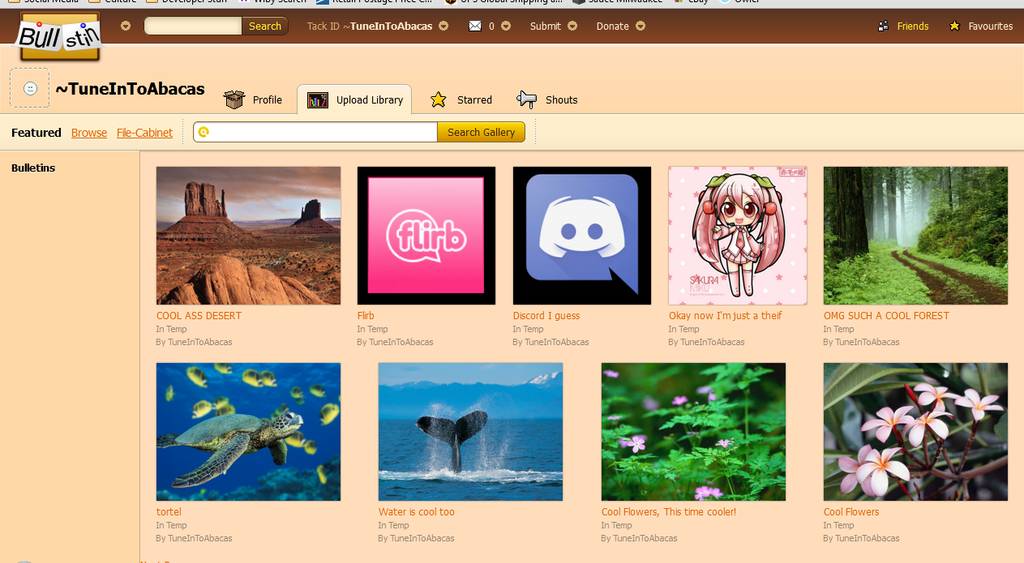Switch to the Profile tab
1024x563 pixels.
click(x=267, y=100)
